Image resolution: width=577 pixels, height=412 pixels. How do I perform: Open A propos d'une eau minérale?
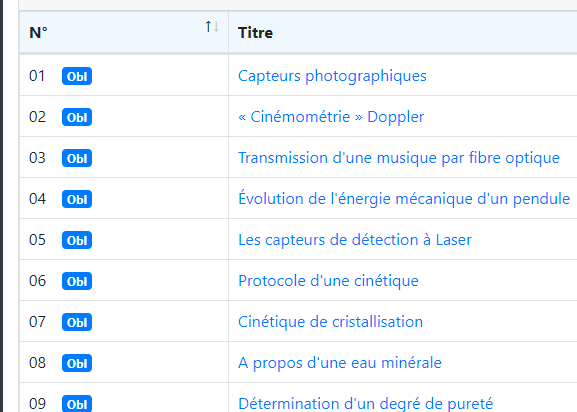point(340,363)
